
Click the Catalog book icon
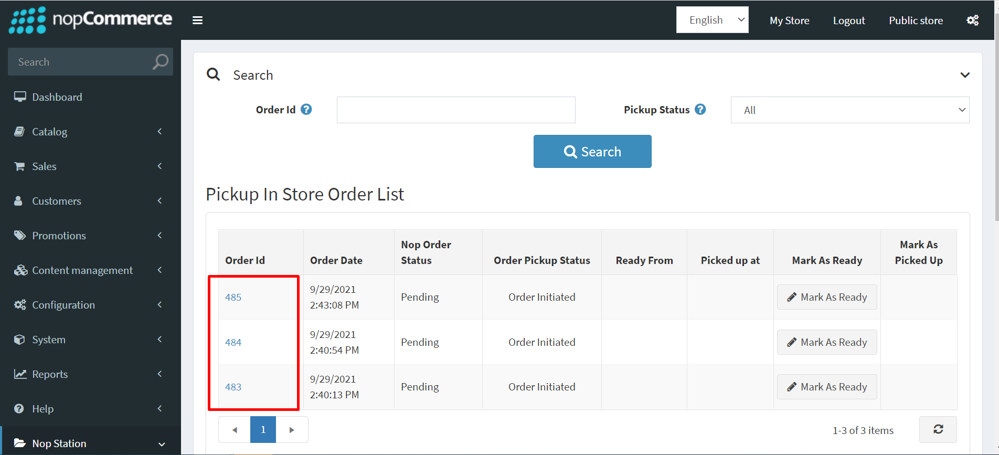pos(20,132)
